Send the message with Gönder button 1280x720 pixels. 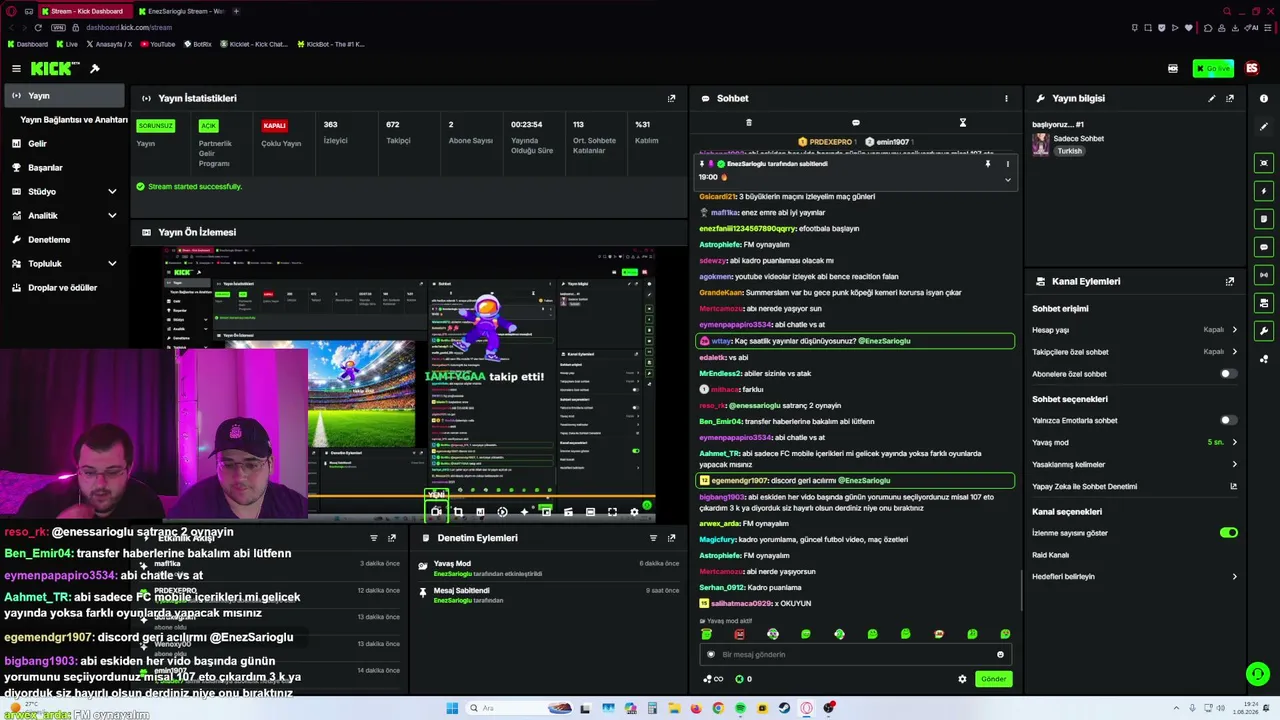993,679
